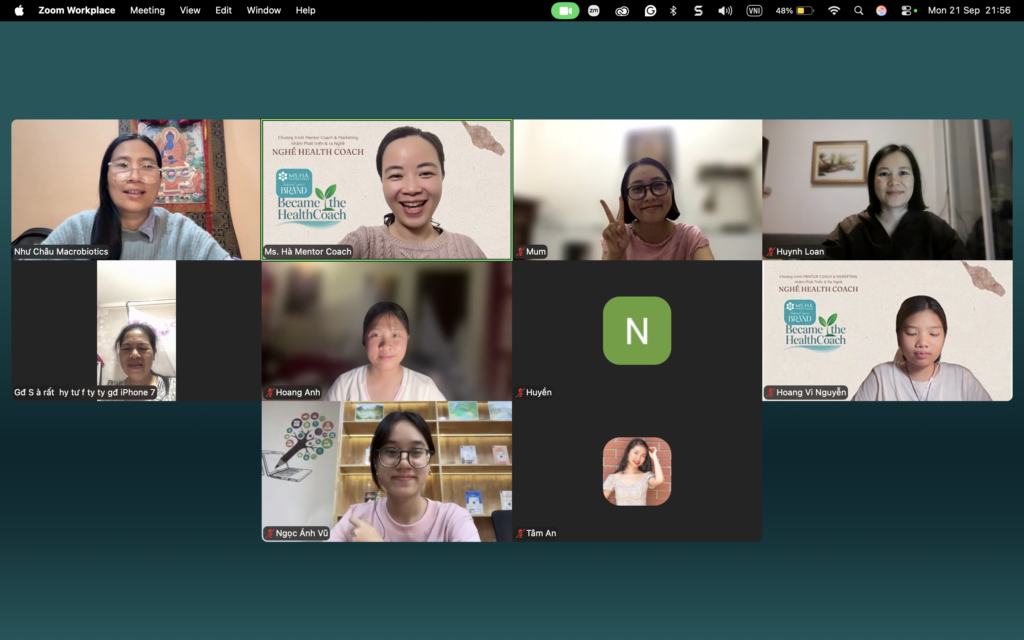This screenshot has height=640, width=1024.
Task: Switch the VNI input source
Action: (x=754, y=10)
